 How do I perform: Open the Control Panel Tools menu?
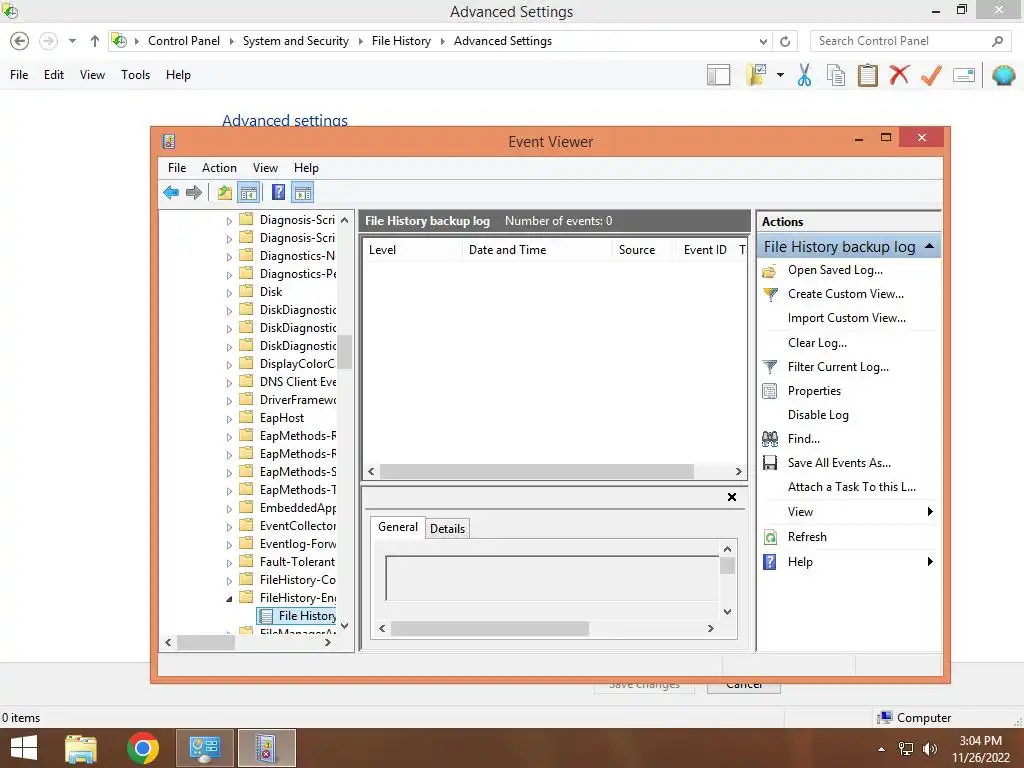click(135, 75)
